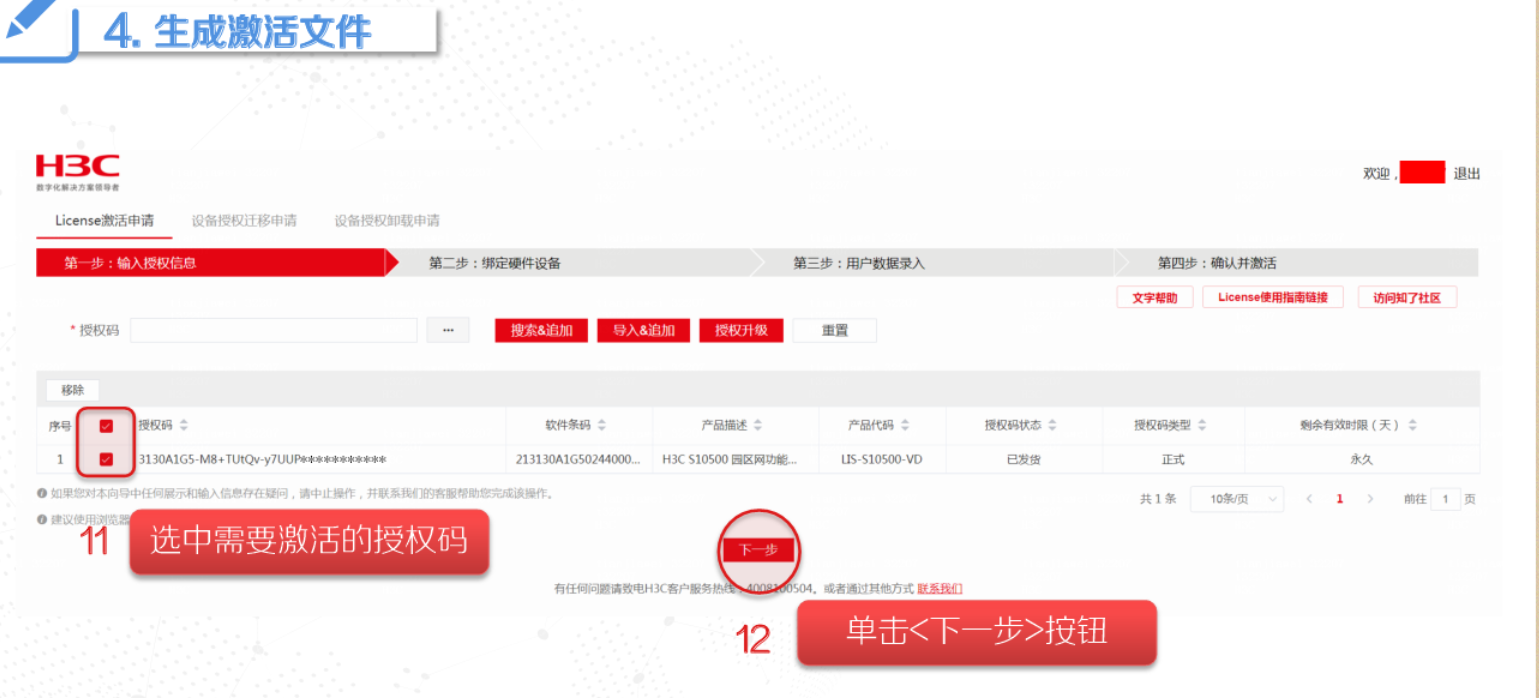The height and width of the screenshot is (698, 1539).
Task: Open 文字帮助 help button
Action: point(1155,298)
